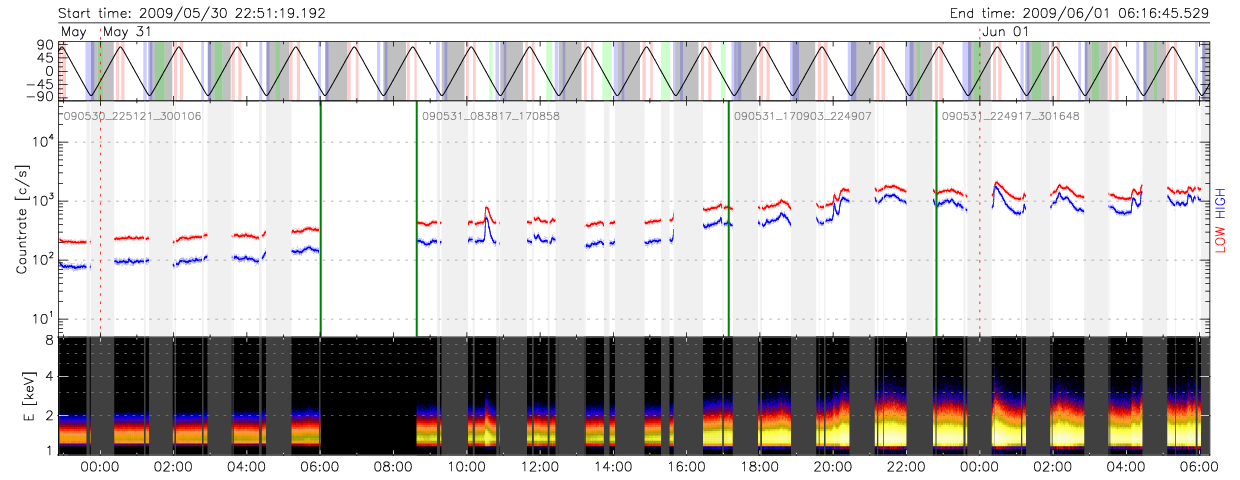Screen dimensions: 1240x480
Task: Select observation label 090531_083817_170858
Action: [490, 116]
